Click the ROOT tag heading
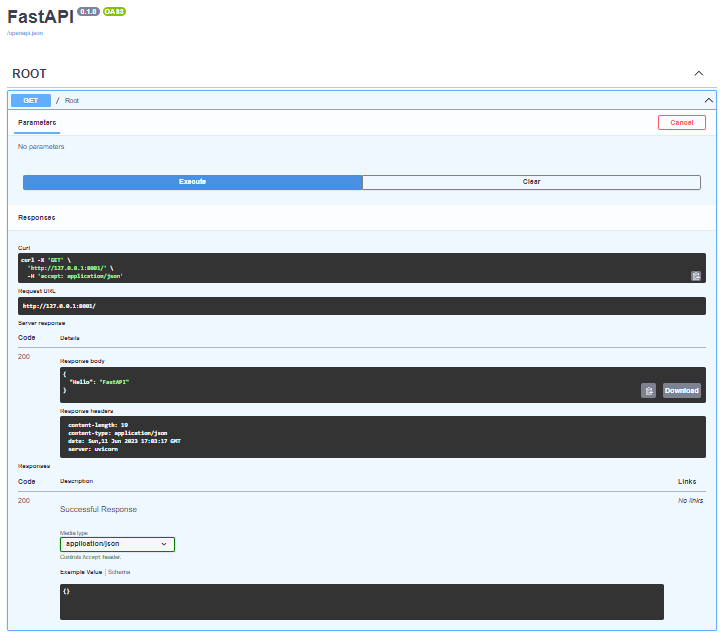This screenshot has height=643, width=726. (x=29, y=74)
